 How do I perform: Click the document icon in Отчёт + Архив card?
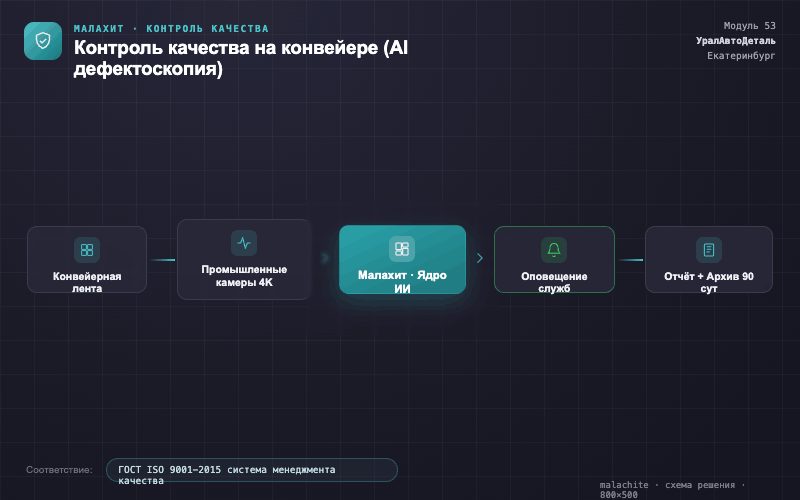[709, 249]
